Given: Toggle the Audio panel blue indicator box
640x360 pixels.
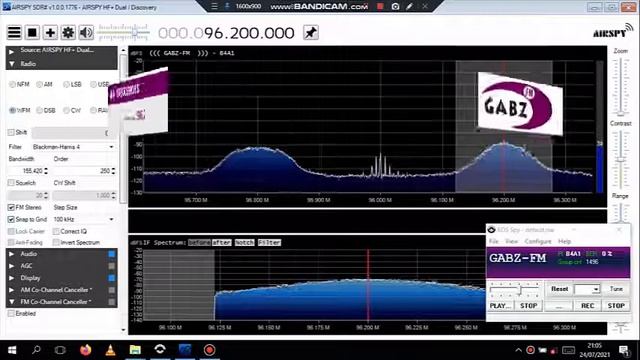Looking at the screenshot, I should [x=111, y=254].
